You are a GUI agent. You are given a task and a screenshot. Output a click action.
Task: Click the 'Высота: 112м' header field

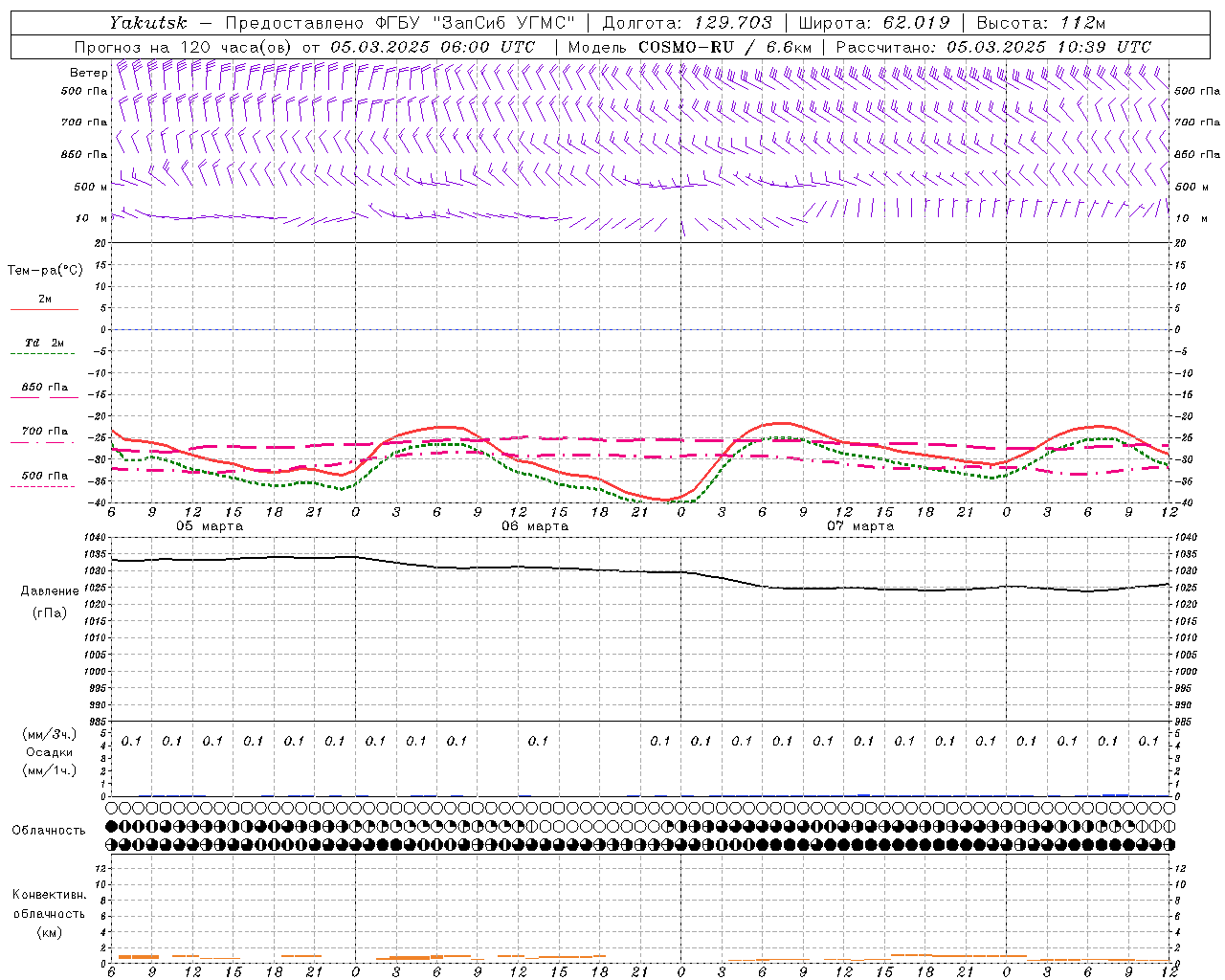click(1039, 23)
